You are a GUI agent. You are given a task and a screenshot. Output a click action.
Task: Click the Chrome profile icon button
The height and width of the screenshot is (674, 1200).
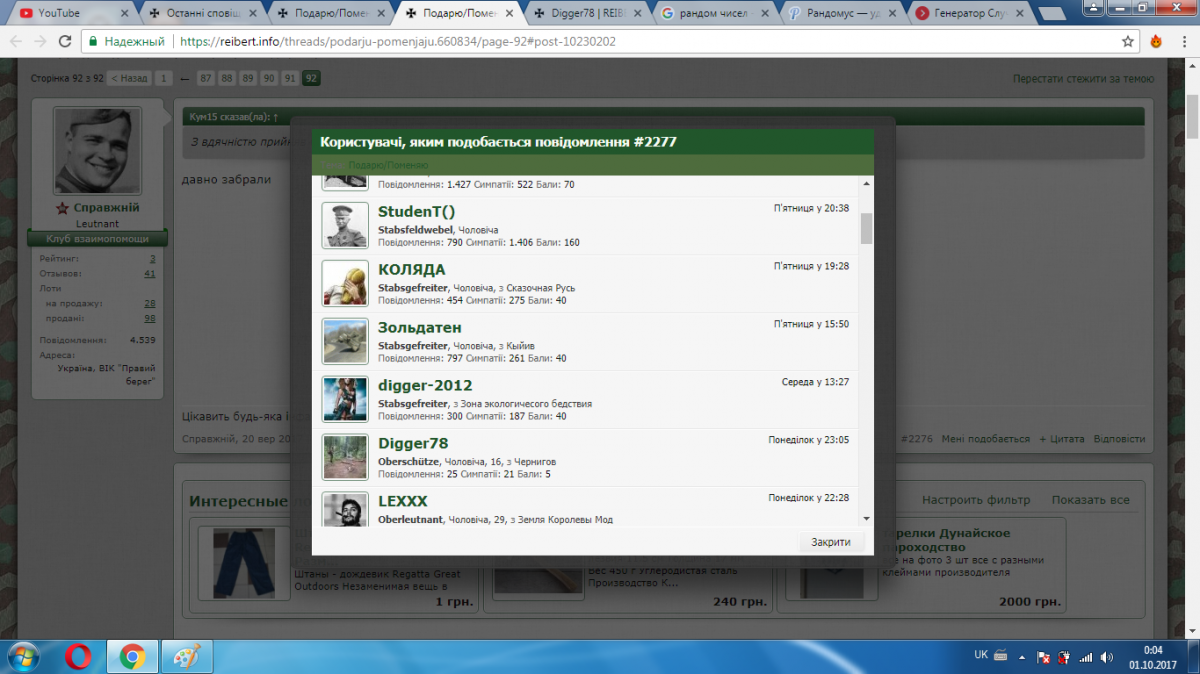tap(1095, 7)
